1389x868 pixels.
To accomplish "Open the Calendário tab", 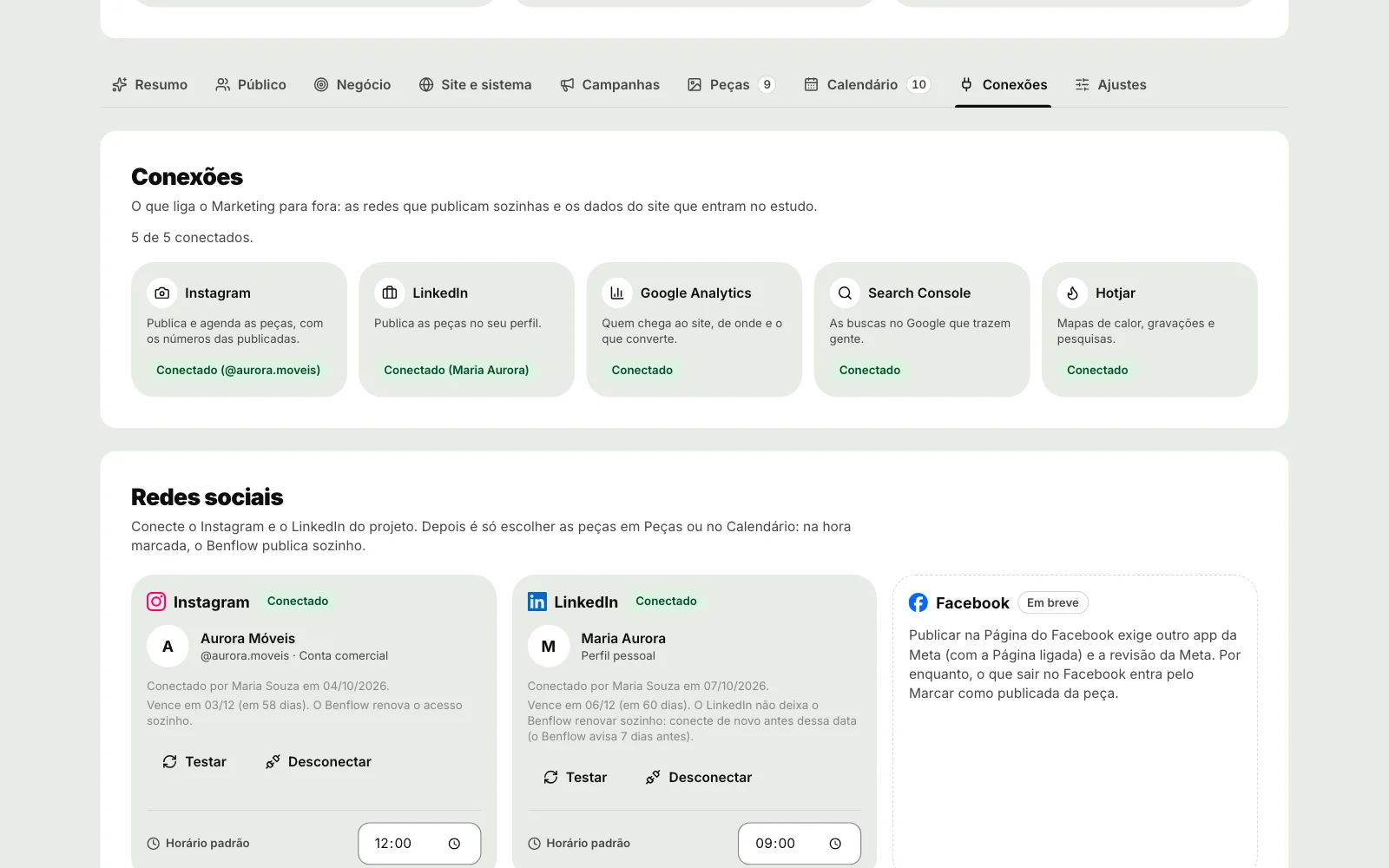I will [x=867, y=84].
